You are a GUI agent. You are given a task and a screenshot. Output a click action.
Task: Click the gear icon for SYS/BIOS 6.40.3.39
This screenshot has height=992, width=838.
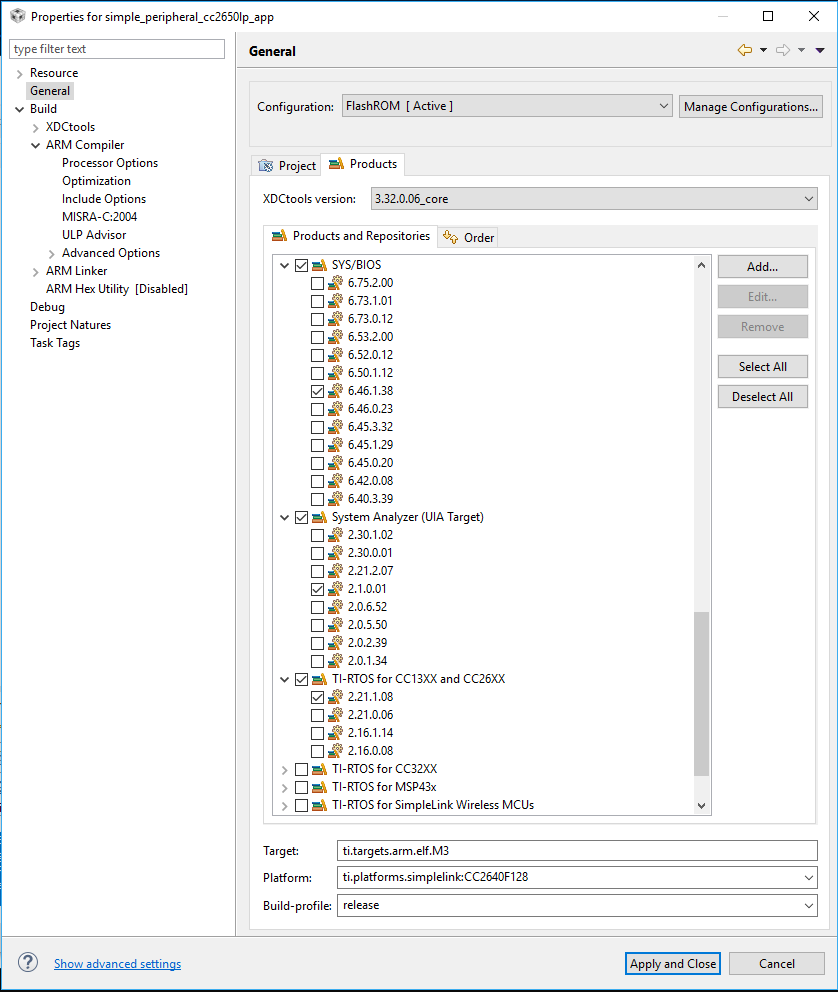click(335, 499)
